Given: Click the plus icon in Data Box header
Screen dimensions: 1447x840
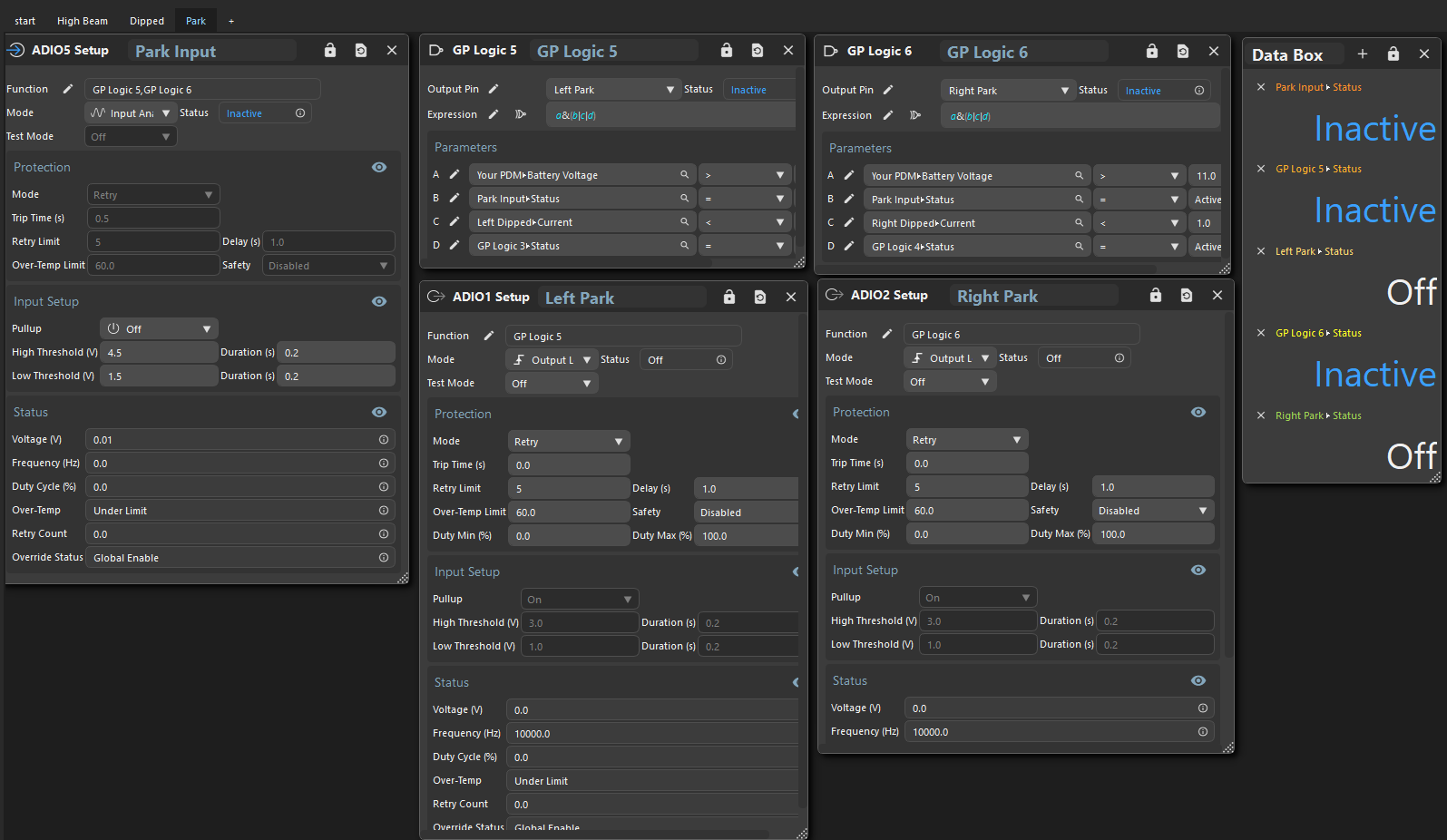Looking at the screenshot, I should [x=1362, y=54].
